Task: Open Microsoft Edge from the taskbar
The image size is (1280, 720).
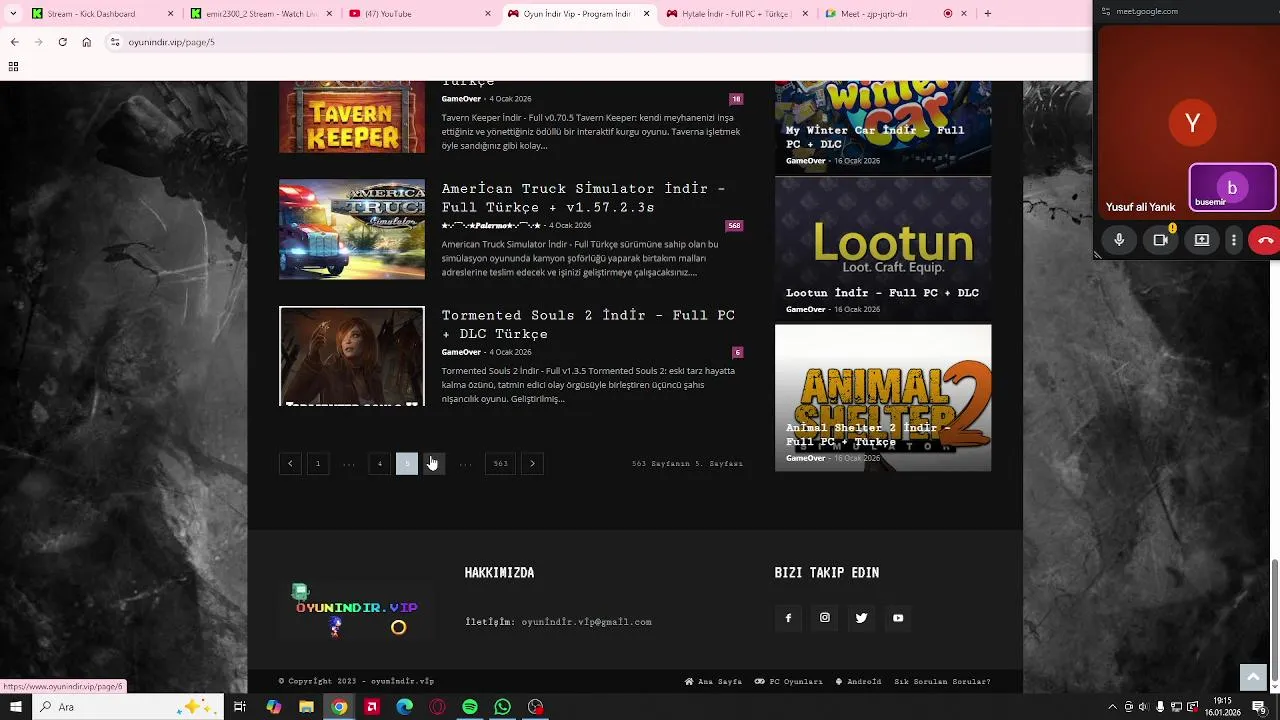Action: pos(404,707)
